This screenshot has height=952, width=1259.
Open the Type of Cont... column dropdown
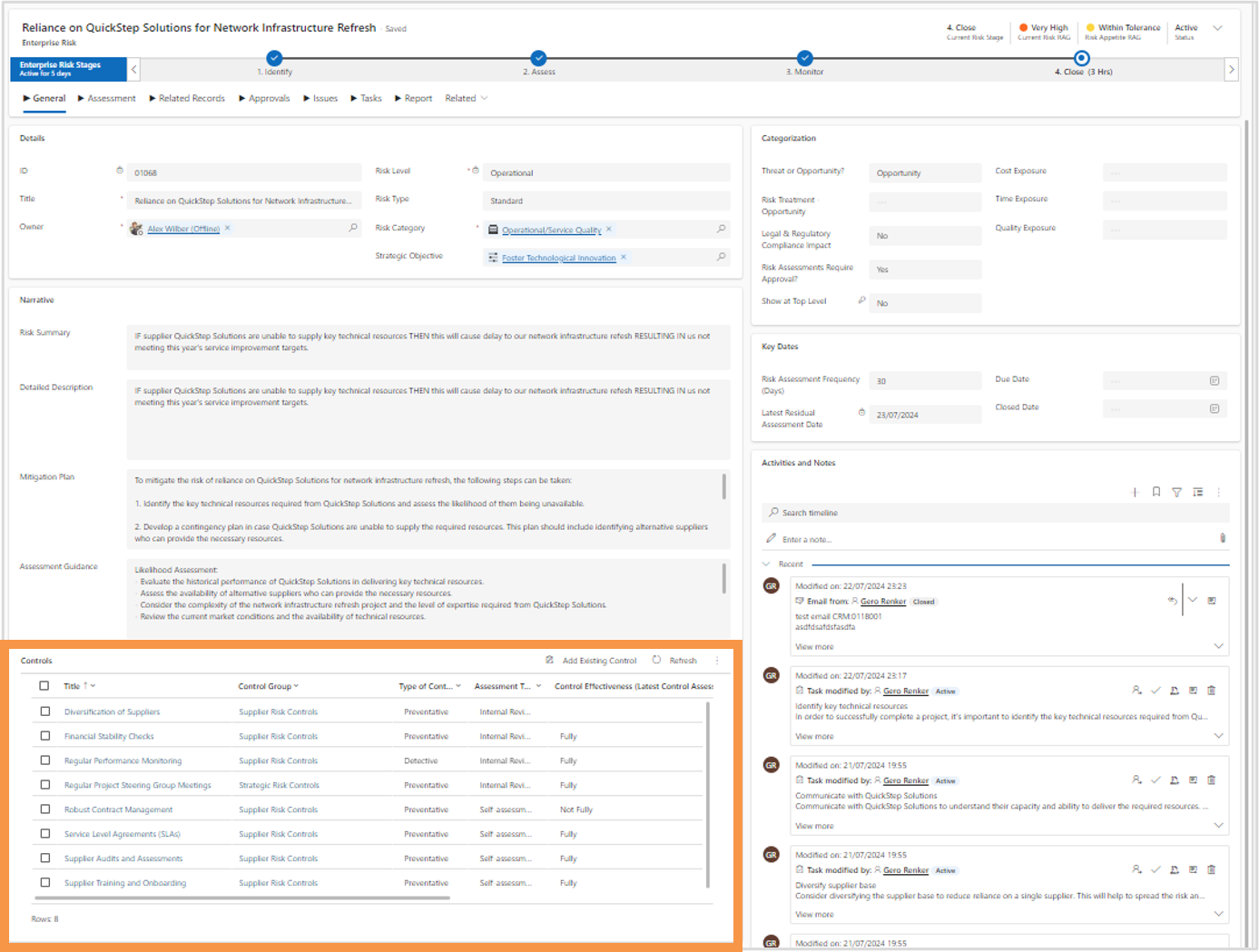[458, 686]
